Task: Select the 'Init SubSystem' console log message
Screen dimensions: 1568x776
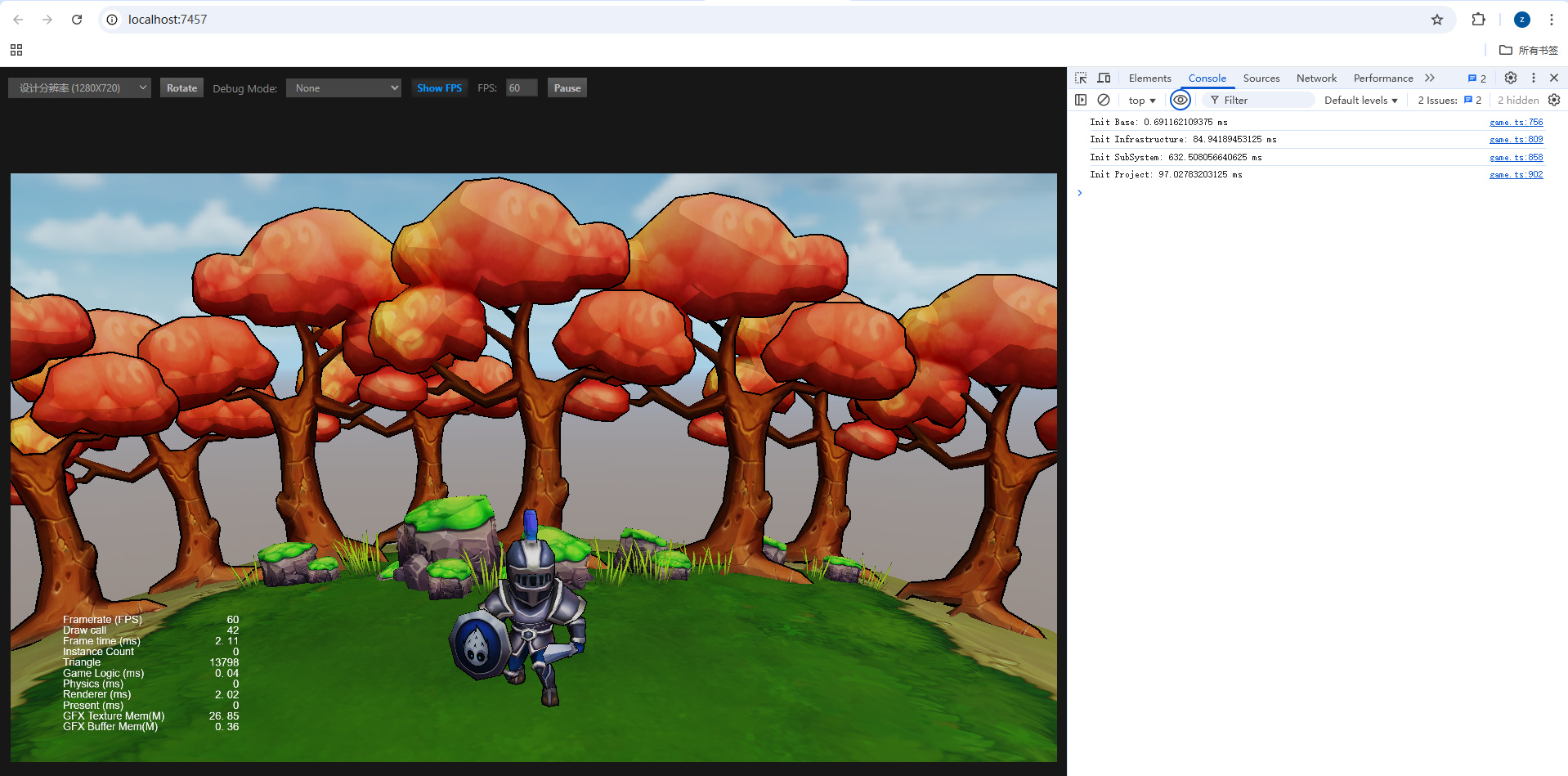Action: click(x=1176, y=158)
